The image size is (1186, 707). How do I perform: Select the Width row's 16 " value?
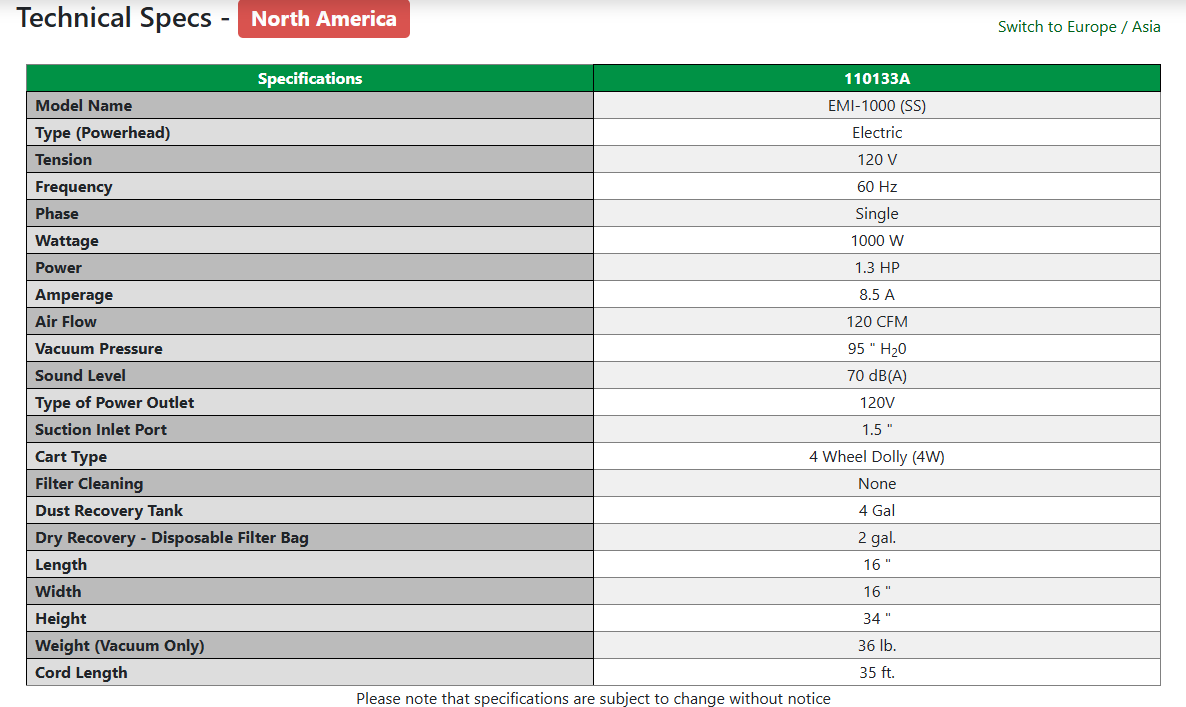[x=877, y=591]
